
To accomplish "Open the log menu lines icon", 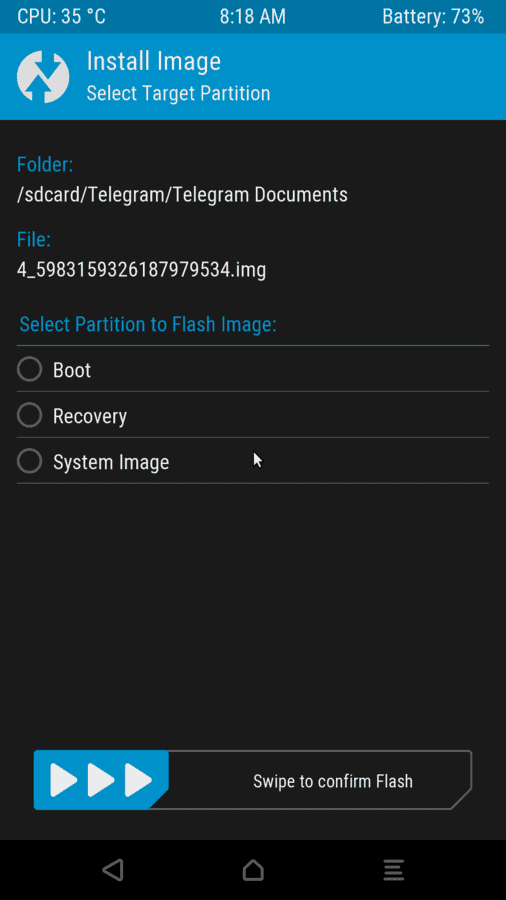I will point(394,870).
